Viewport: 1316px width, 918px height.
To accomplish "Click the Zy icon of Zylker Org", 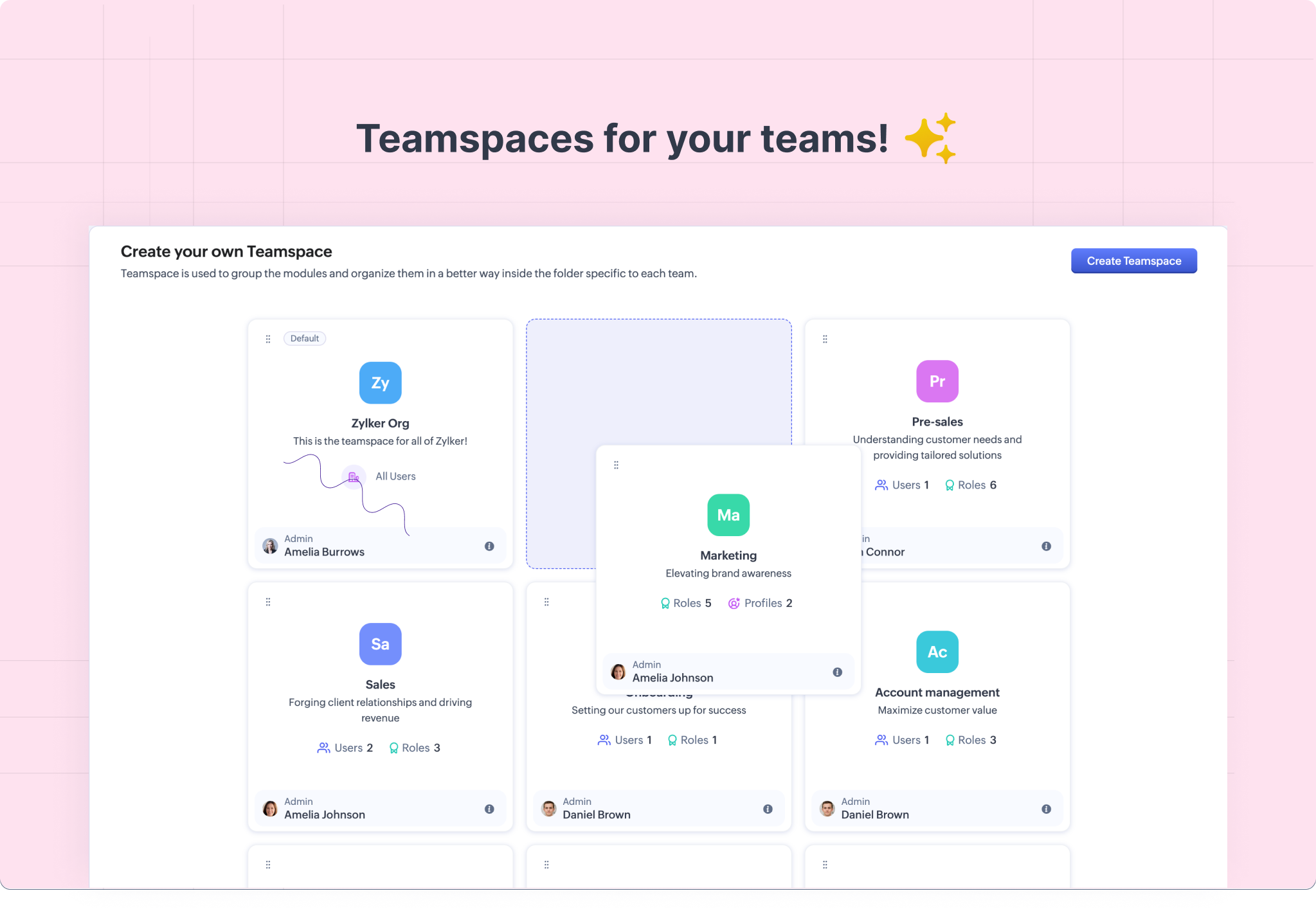I will [x=380, y=383].
